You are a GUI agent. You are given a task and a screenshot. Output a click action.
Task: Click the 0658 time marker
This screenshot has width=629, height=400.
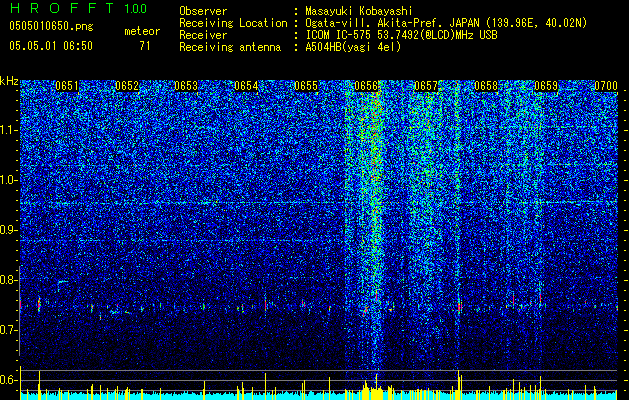tap(486, 86)
